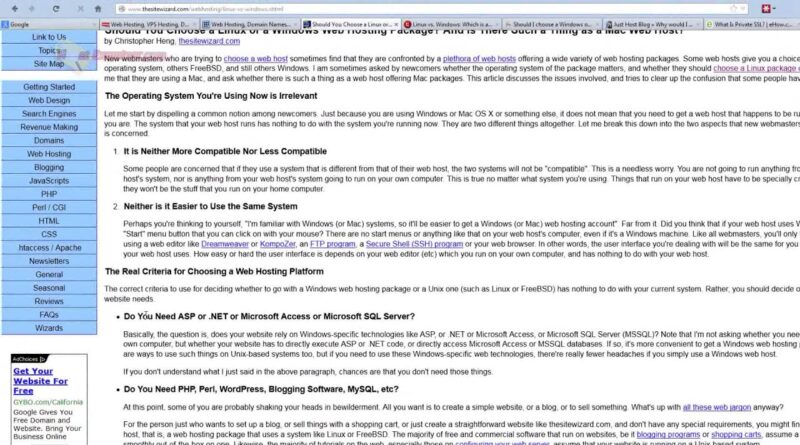
Task: Open PHP in the sidebar
Action: click(49, 194)
